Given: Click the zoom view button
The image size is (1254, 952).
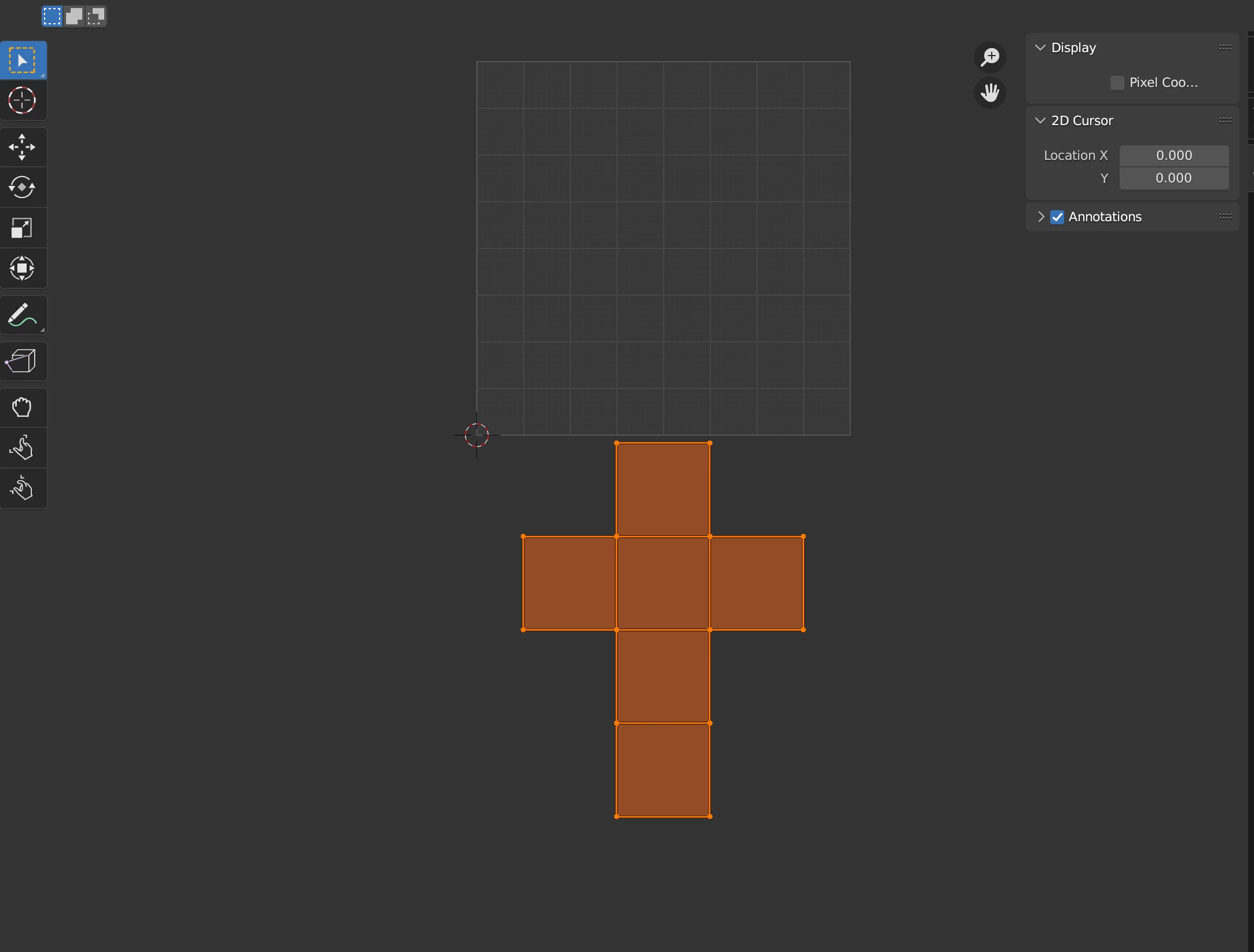Looking at the screenshot, I should pos(990,57).
